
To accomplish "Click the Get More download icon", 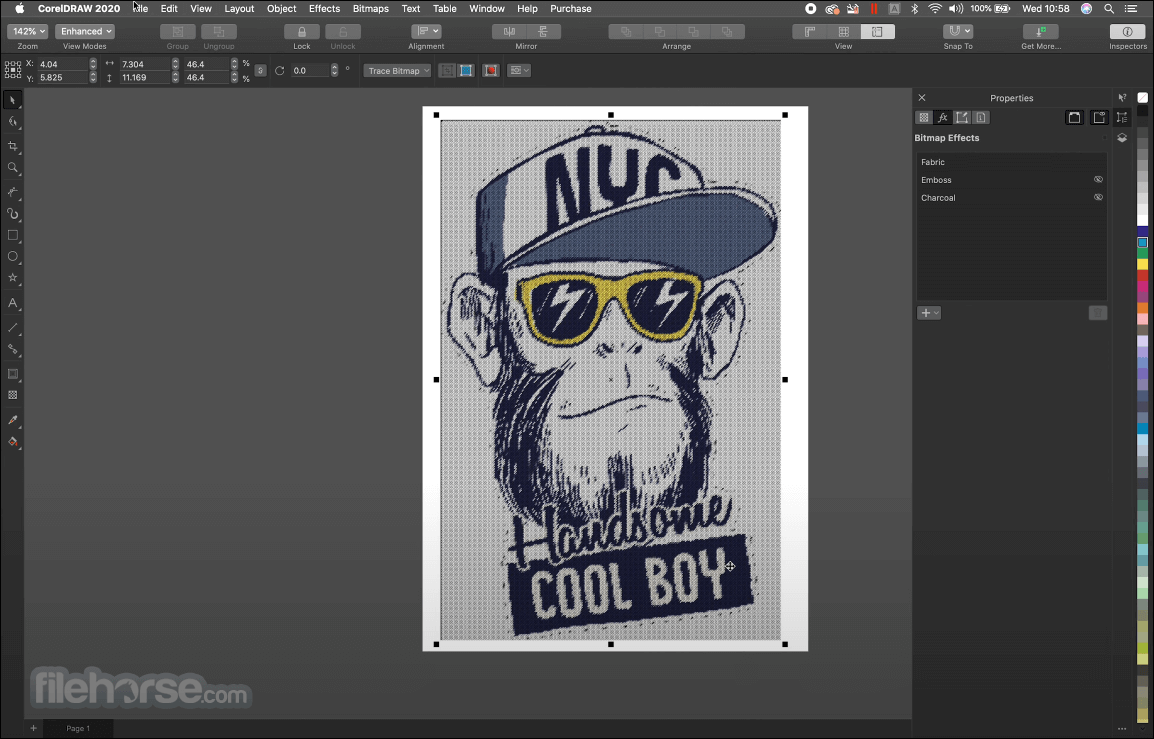I will [1041, 32].
